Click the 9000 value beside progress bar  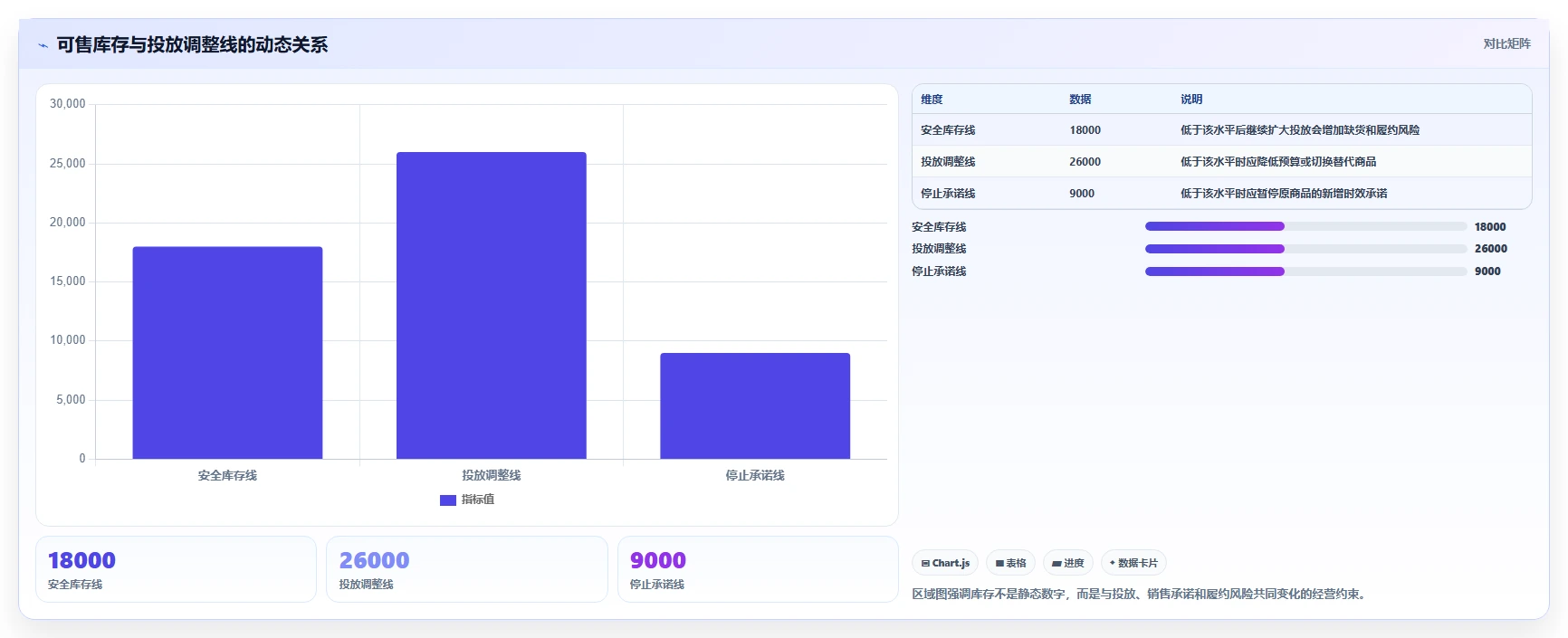click(1487, 271)
